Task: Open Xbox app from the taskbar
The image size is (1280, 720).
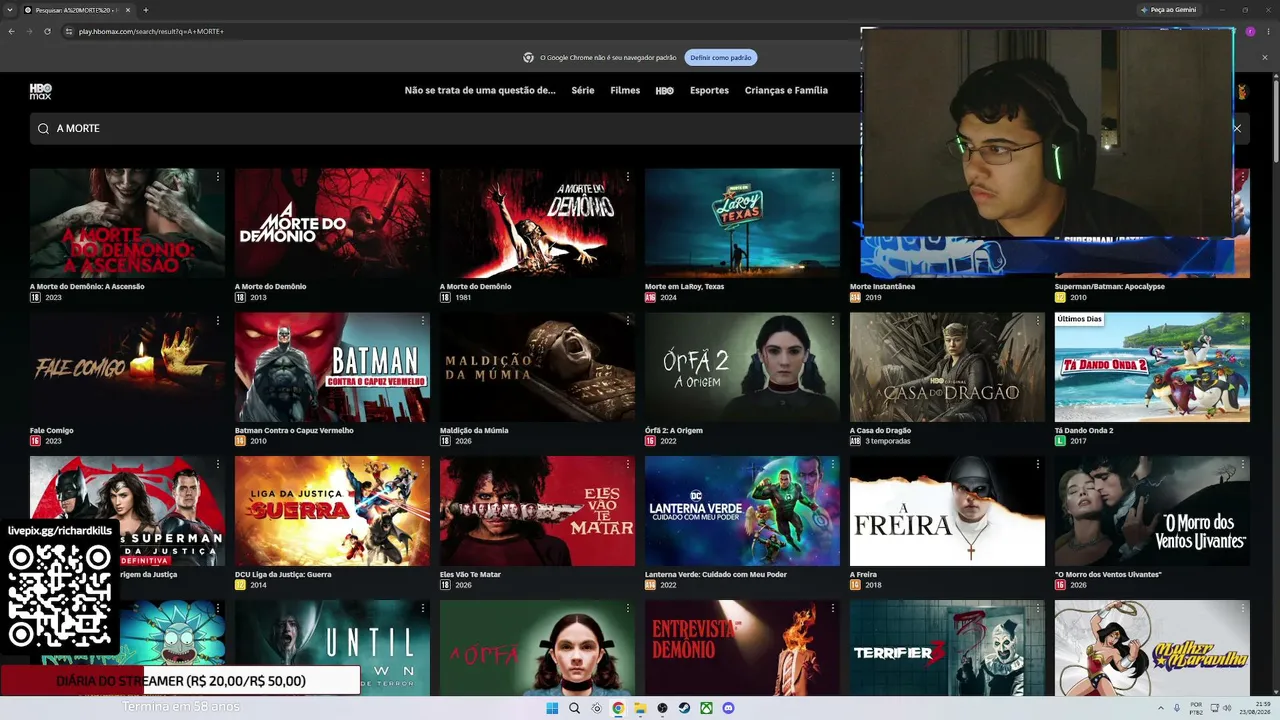Action: (706, 708)
